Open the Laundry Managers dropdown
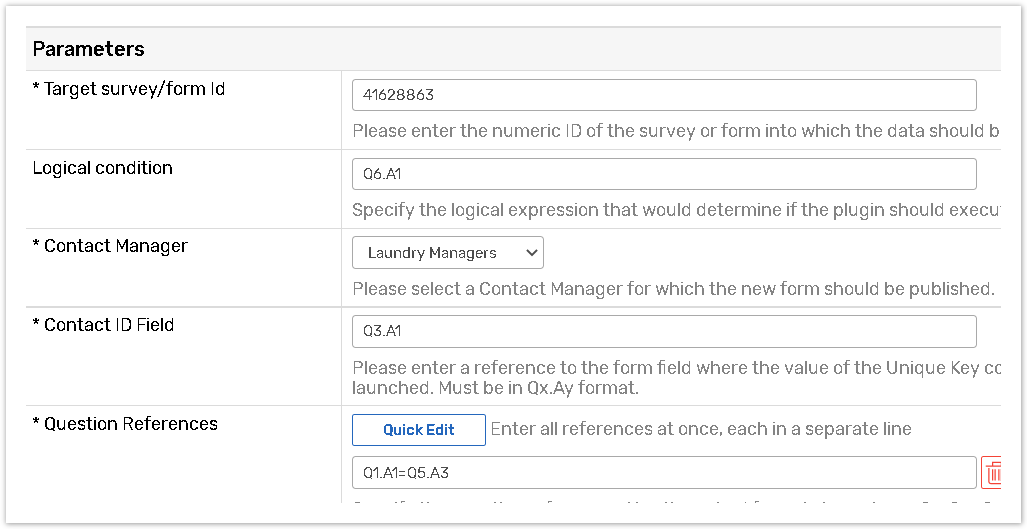 click(446, 253)
